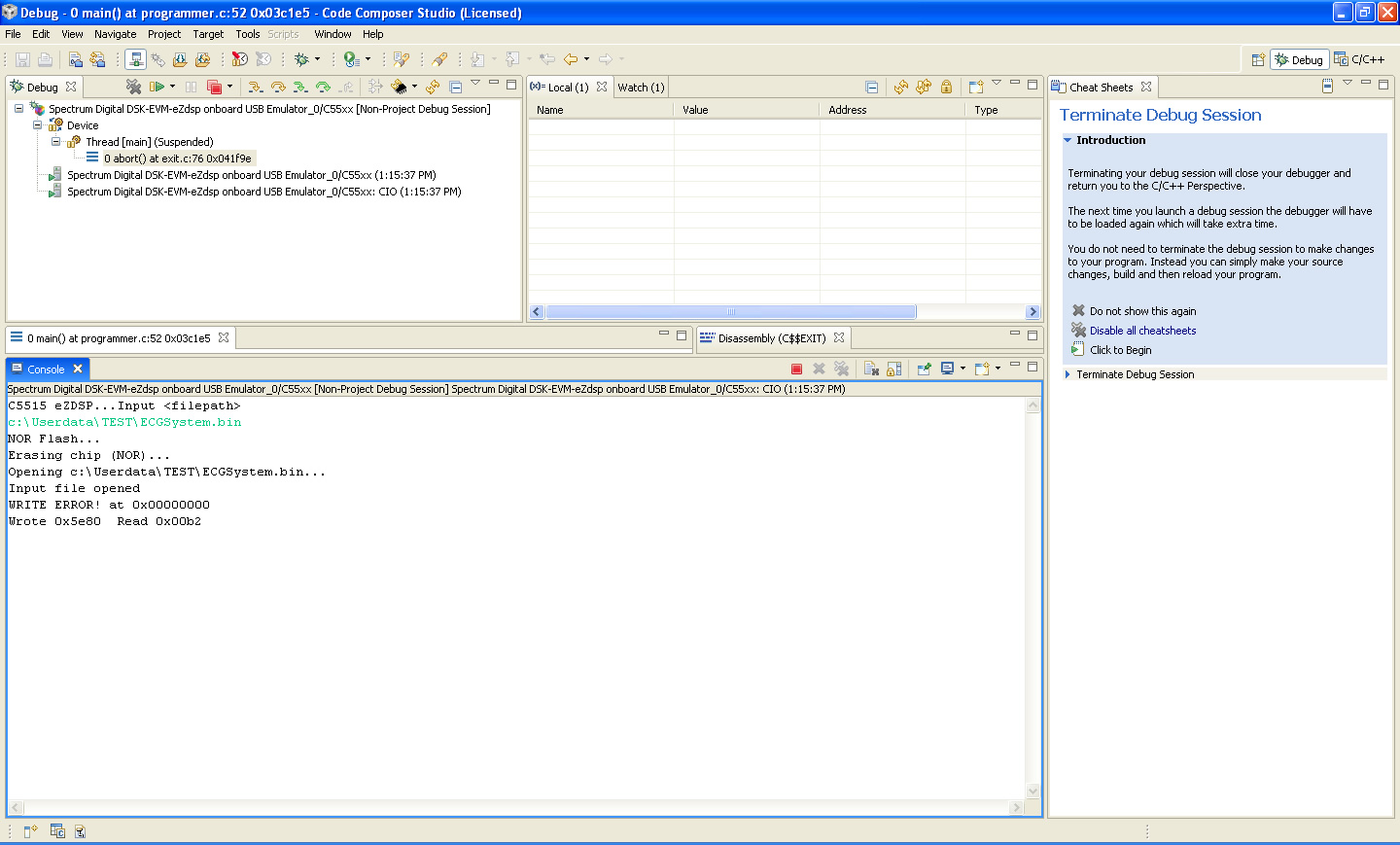The width and height of the screenshot is (1400, 845).
Task: Open the Project menu
Action: click(x=164, y=34)
